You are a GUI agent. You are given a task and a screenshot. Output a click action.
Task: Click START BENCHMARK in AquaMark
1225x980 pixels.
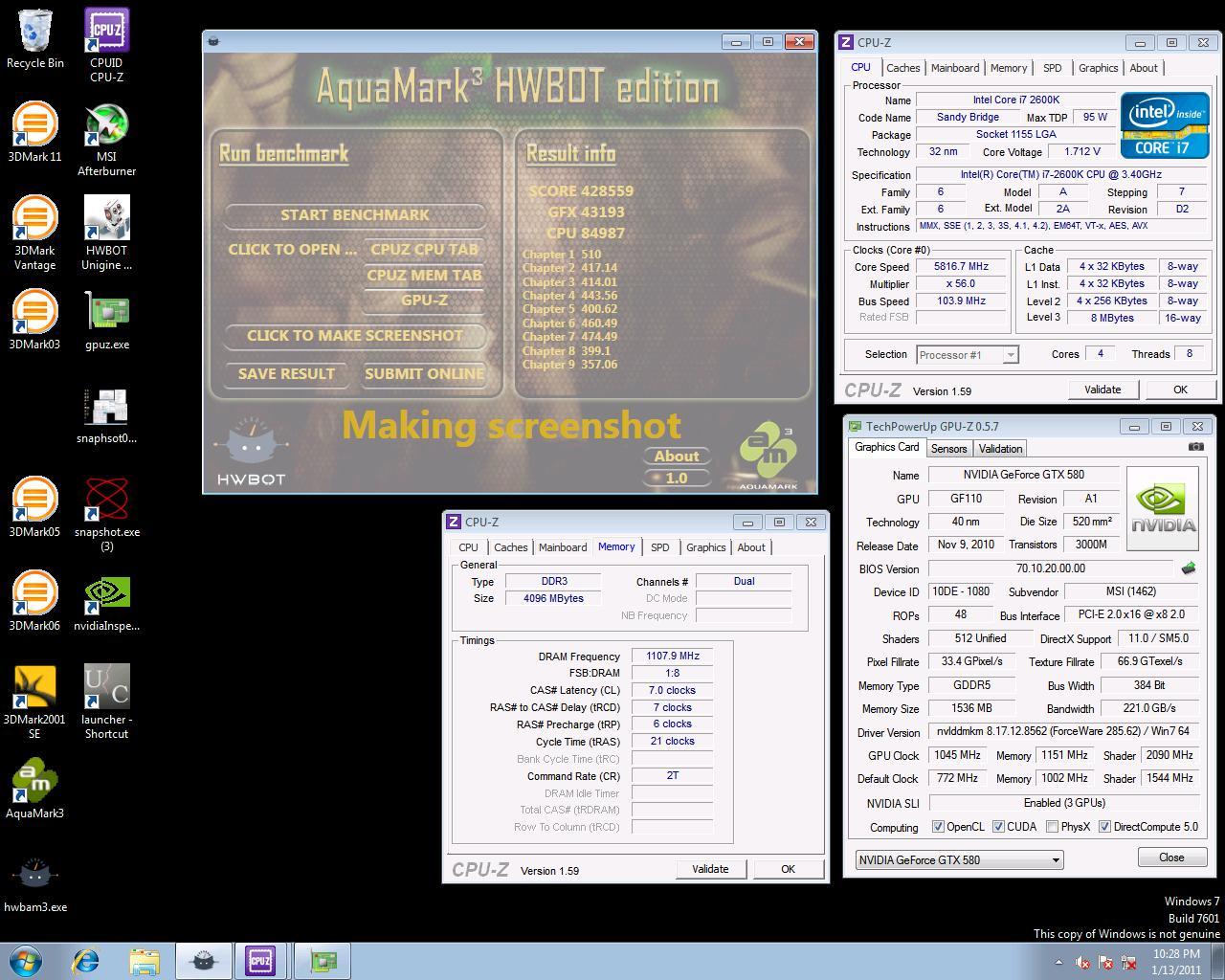pyautogui.click(x=355, y=215)
